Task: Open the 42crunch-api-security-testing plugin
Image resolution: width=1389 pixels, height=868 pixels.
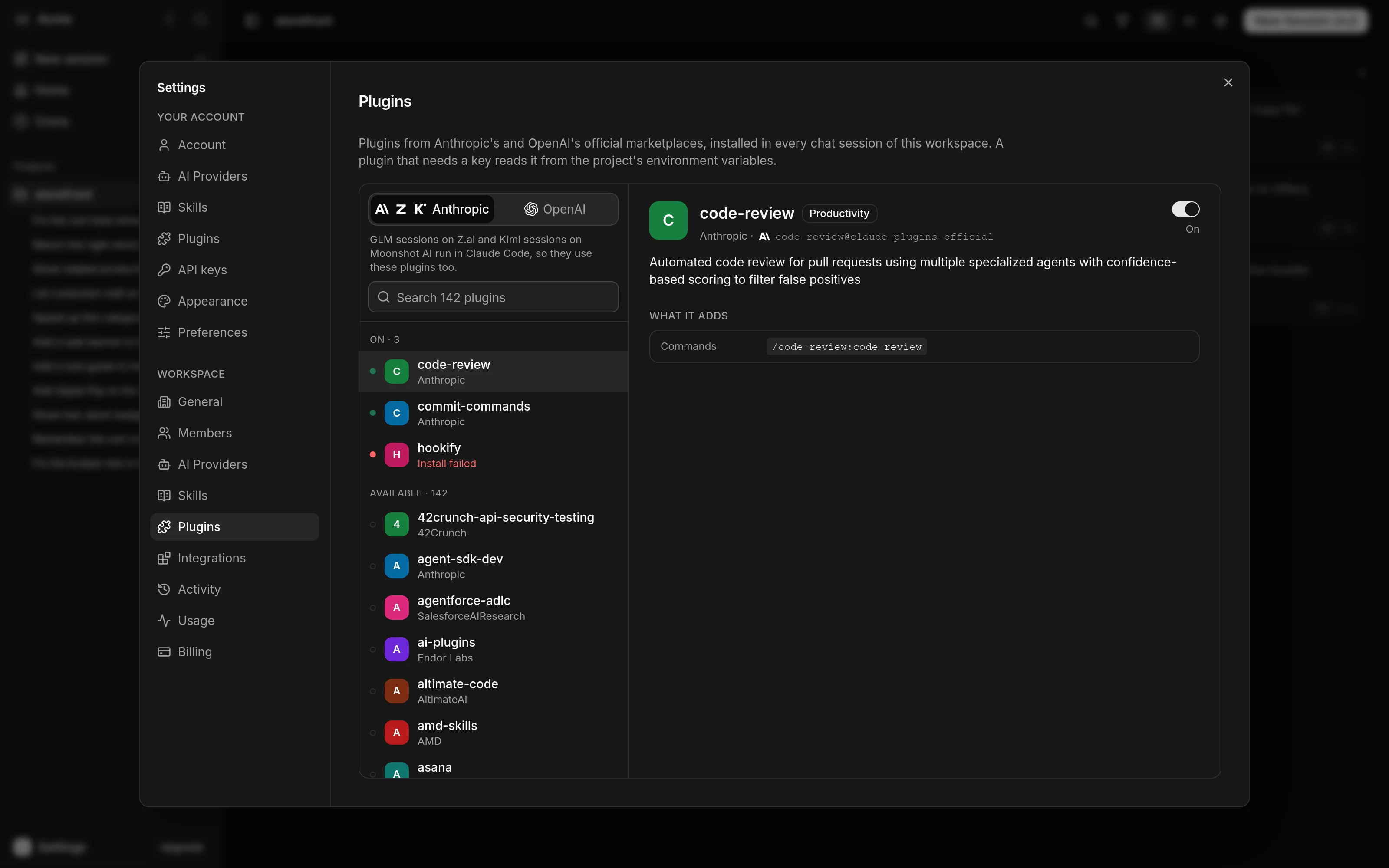Action: coord(493,524)
